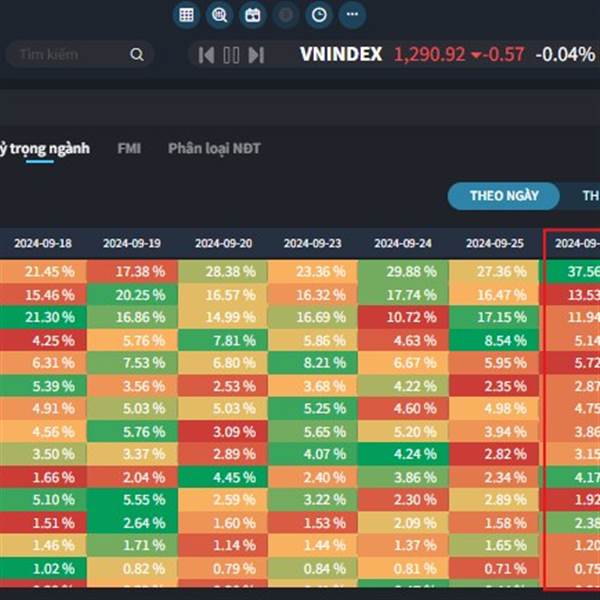The width and height of the screenshot is (600, 600).
Task: Switch to the Tỷ trọng ngành tab
Action: 44,148
